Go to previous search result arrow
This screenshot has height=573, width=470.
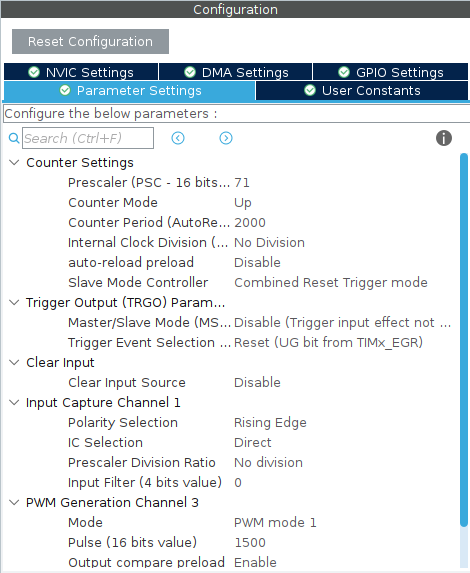click(x=178, y=138)
